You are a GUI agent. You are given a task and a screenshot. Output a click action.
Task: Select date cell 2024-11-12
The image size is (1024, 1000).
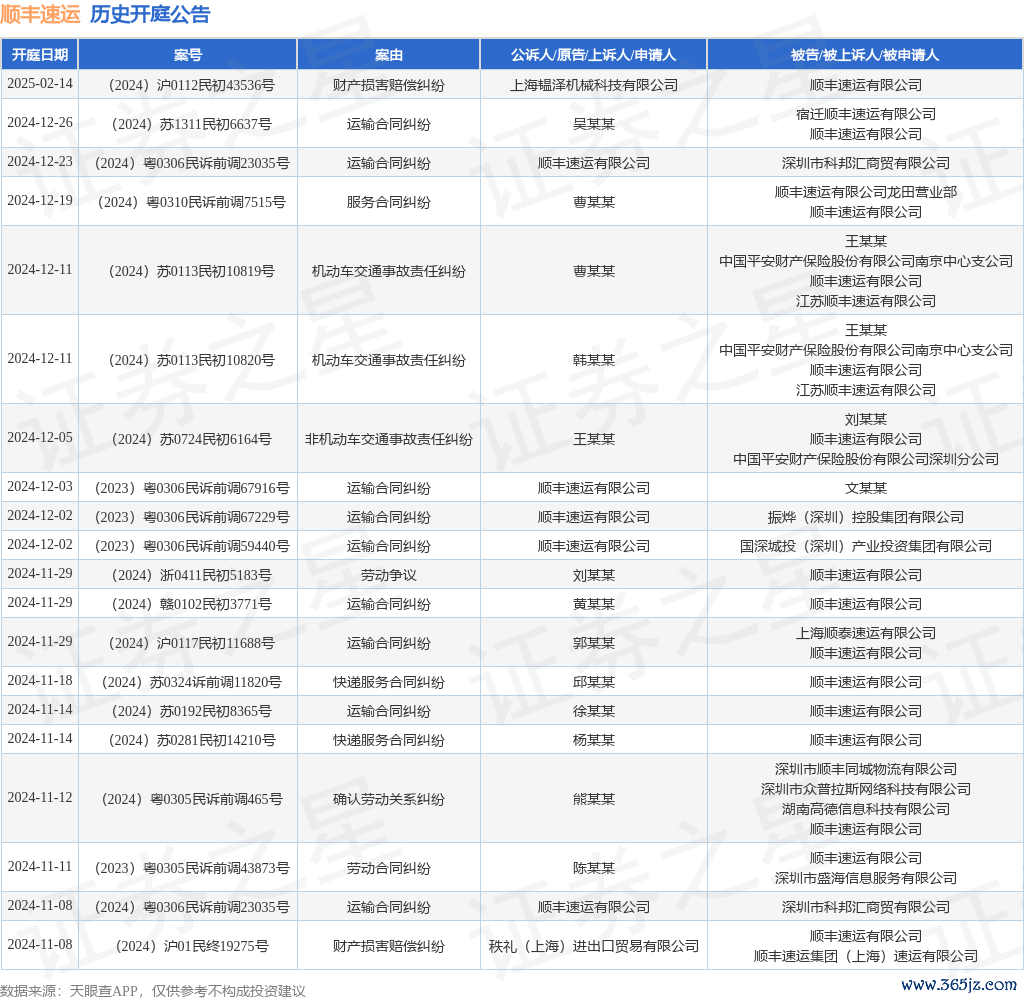40,798
